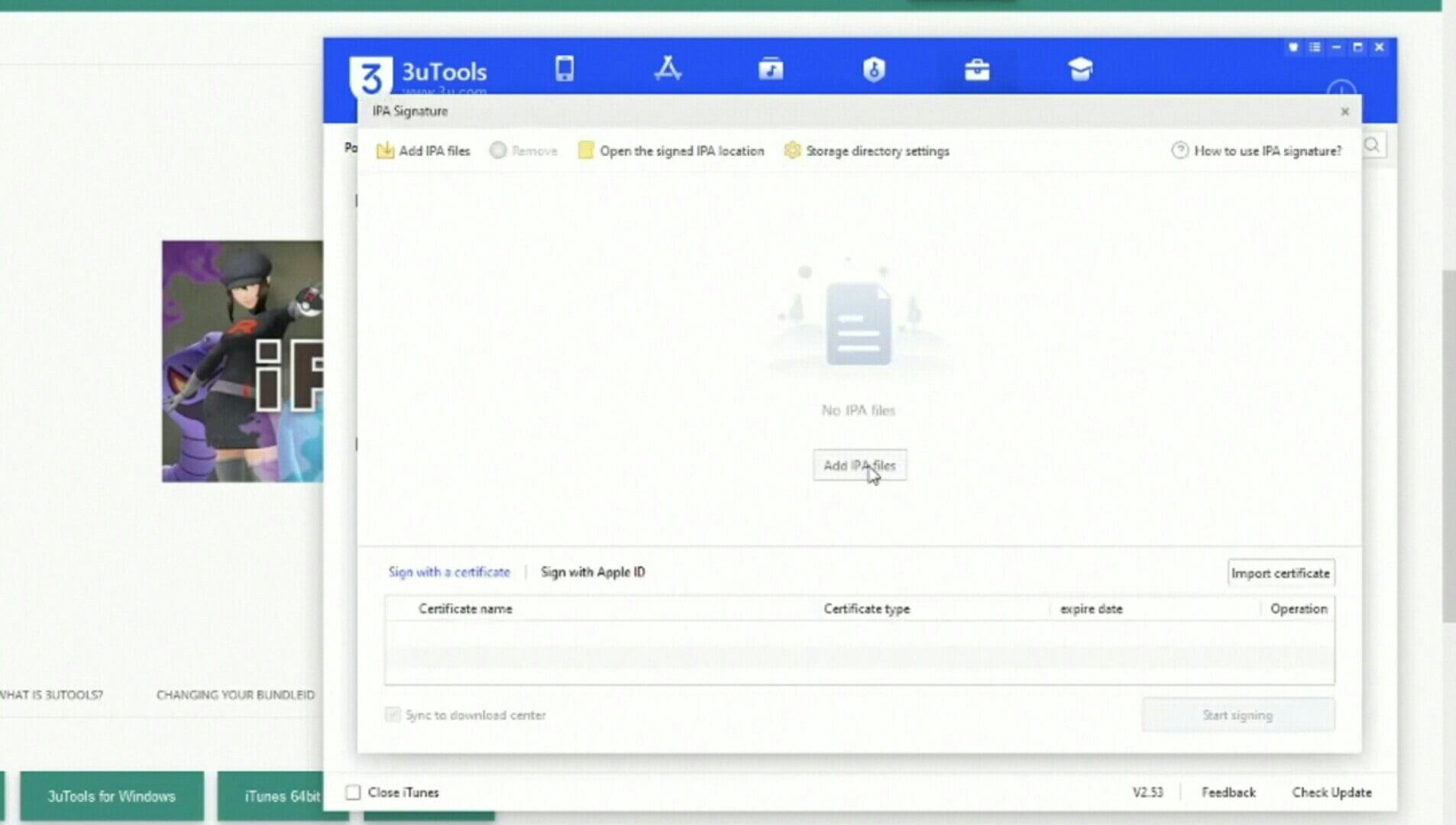Click the Import certificate button
This screenshot has height=825, width=1456.
(1281, 573)
